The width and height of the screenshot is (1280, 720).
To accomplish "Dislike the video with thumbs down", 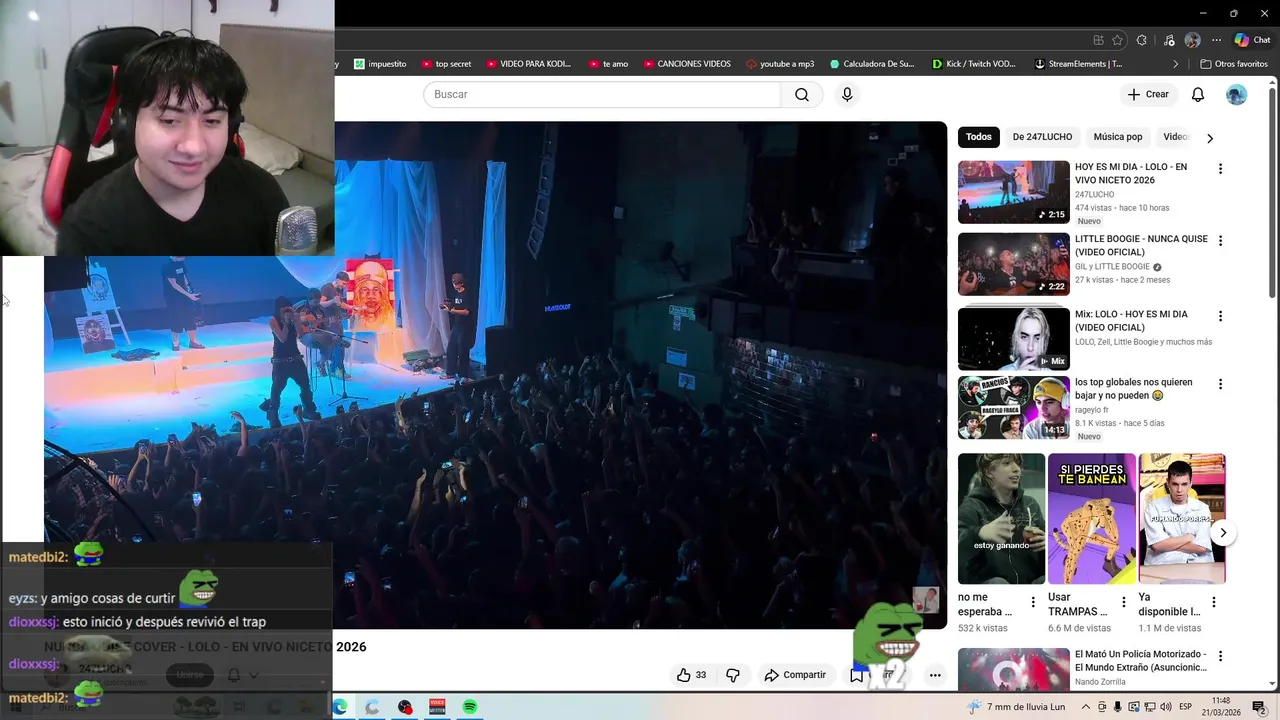I will click(x=733, y=675).
